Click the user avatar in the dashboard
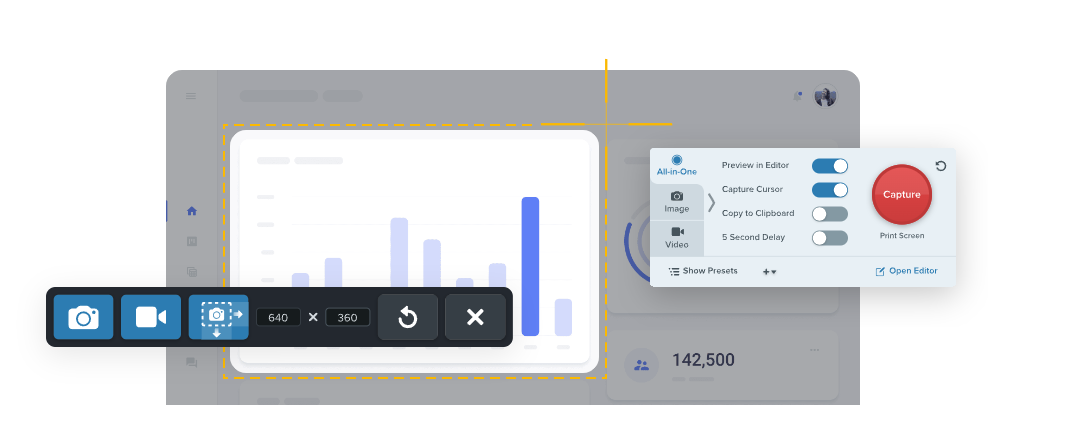The width and height of the screenshot is (1070, 427). [825, 96]
